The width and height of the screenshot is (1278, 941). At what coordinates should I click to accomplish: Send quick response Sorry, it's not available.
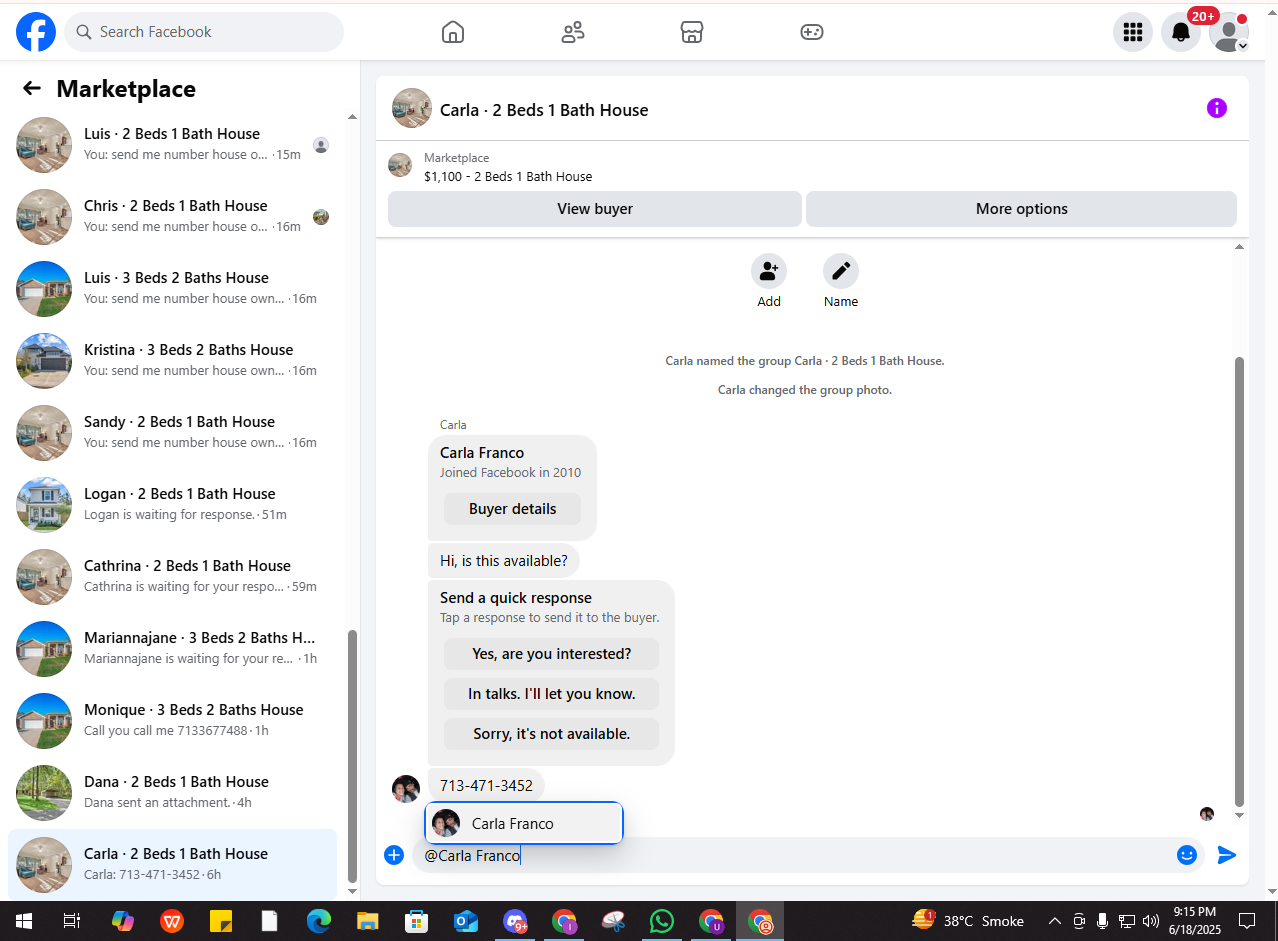(x=551, y=734)
